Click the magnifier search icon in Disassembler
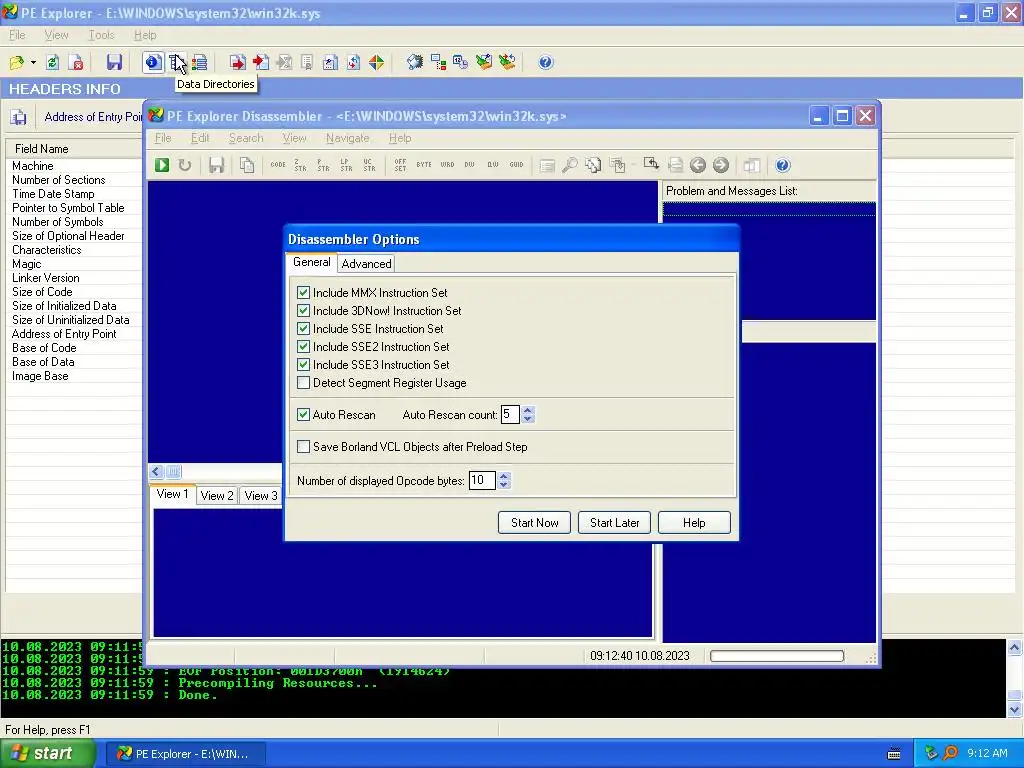 569,165
